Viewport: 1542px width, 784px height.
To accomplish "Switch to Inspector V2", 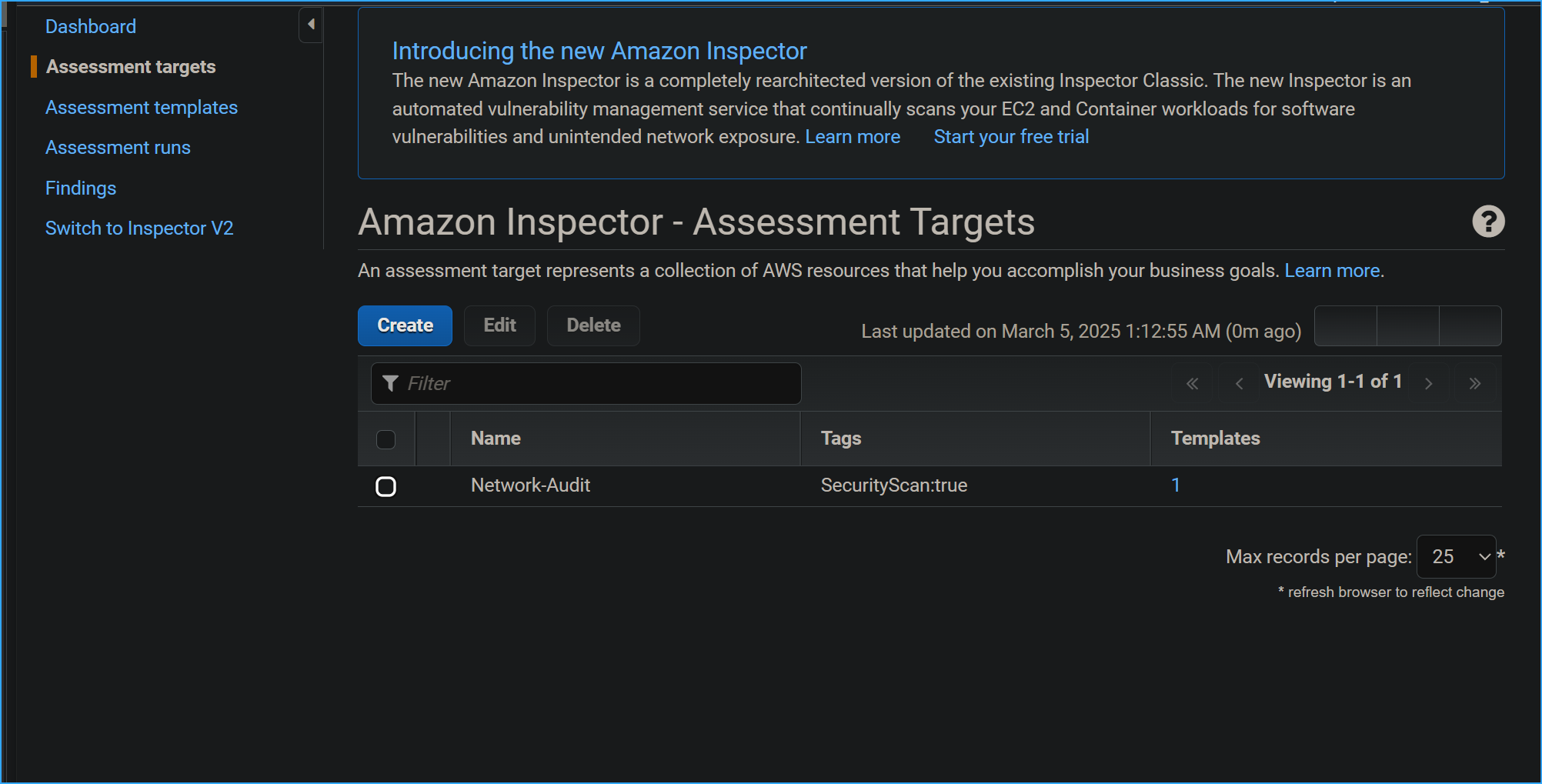I will point(139,228).
